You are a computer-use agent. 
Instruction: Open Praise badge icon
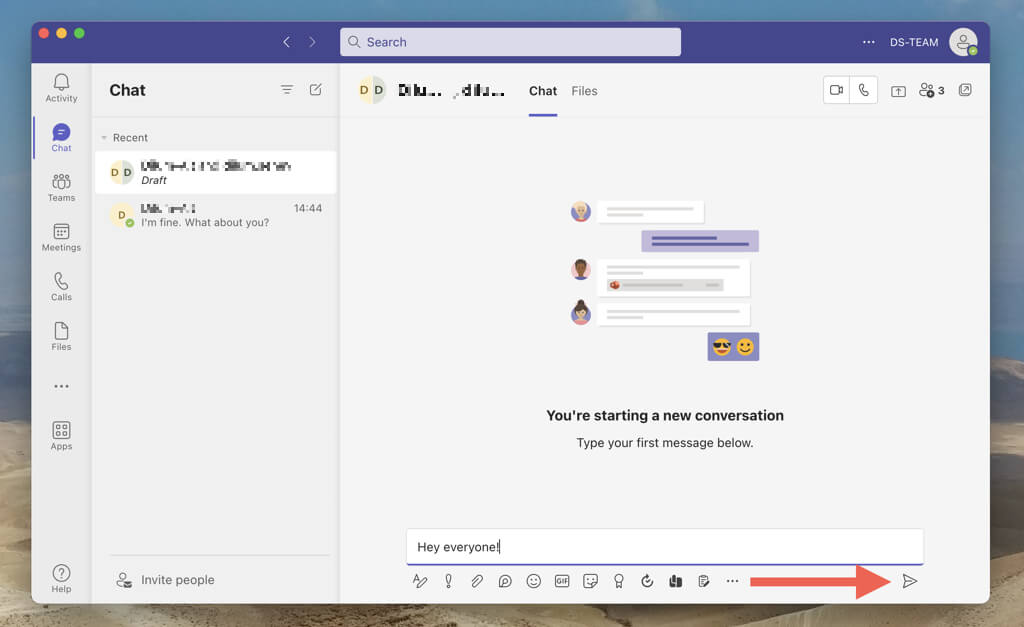pos(618,581)
